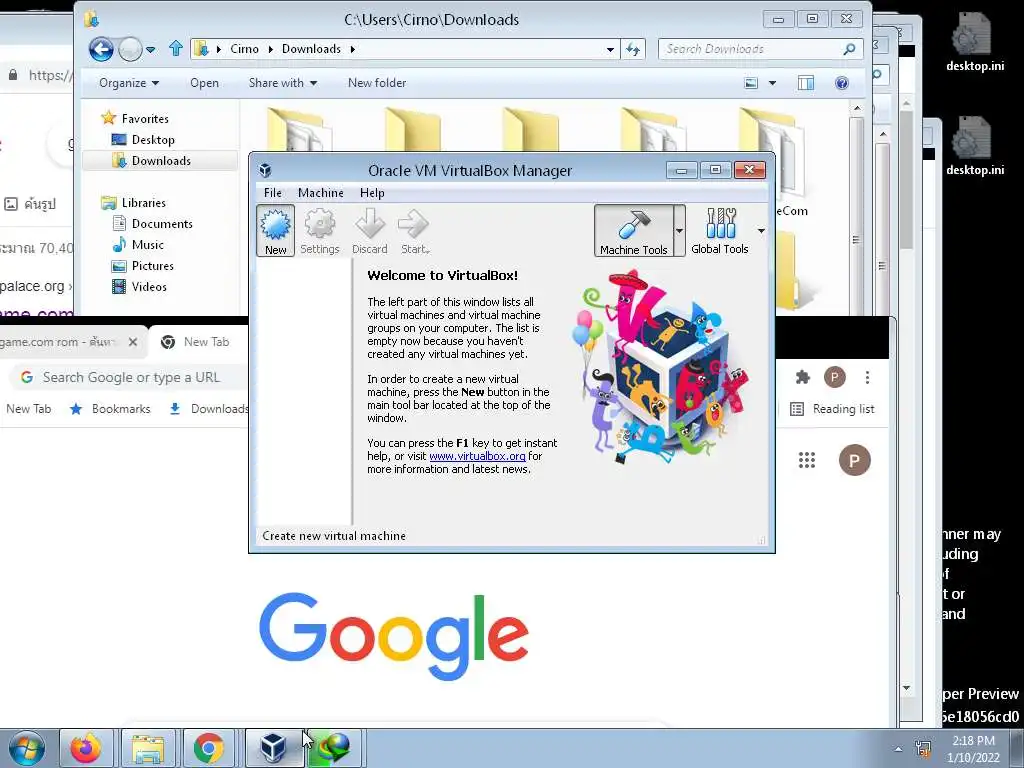Open the recent locations dropdown in Explorer

tap(151, 49)
